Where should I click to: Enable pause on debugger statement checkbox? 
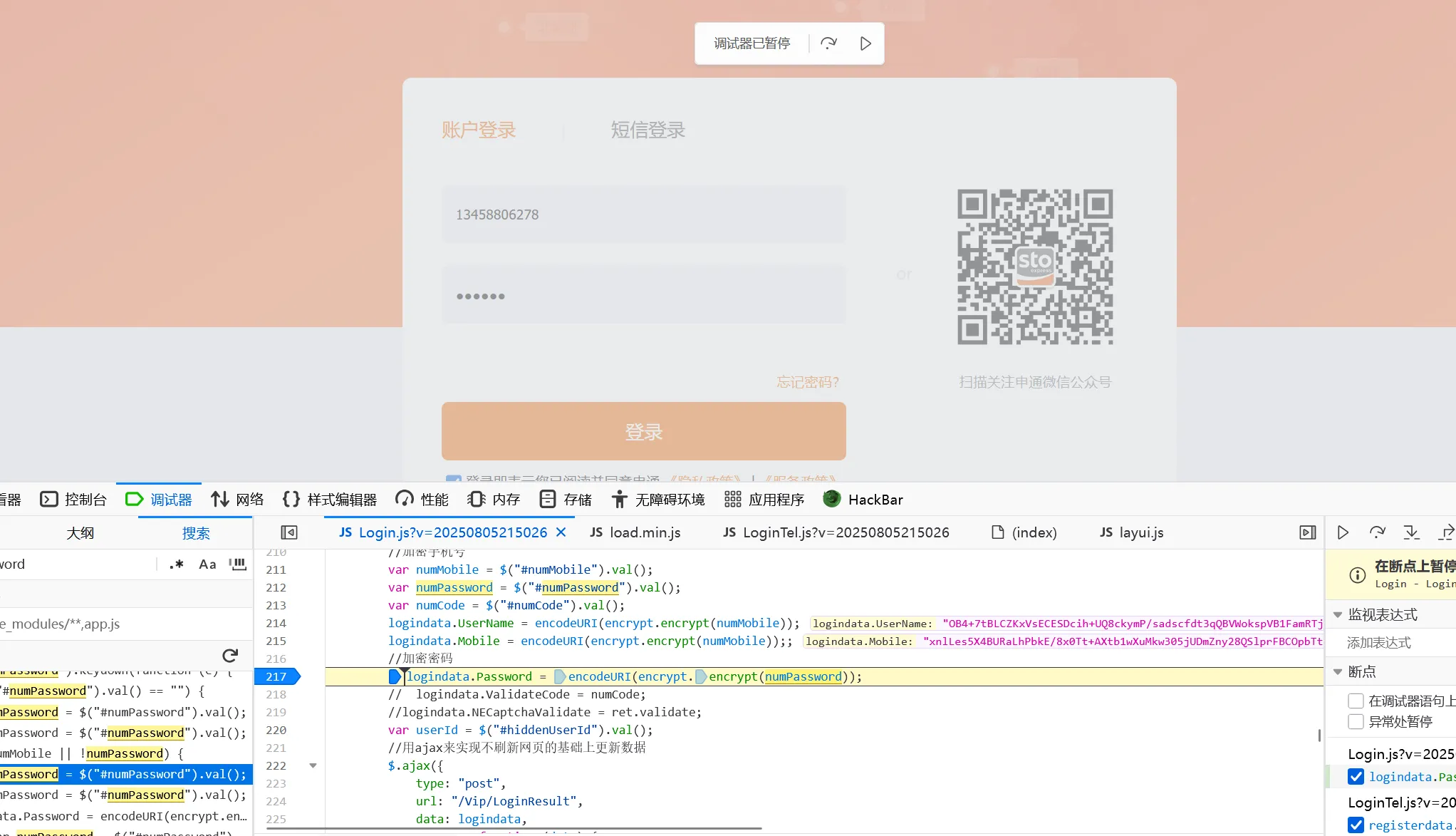click(x=1356, y=701)
